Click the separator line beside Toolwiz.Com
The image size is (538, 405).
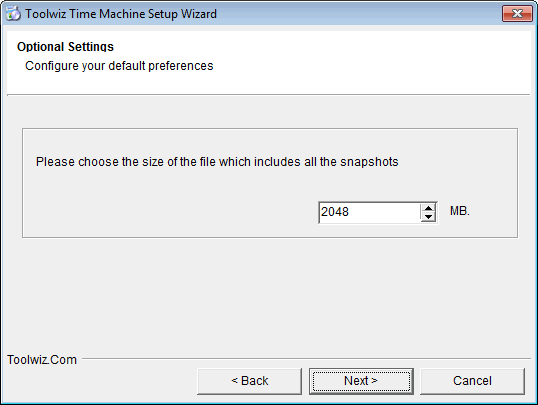coord(306,359)
